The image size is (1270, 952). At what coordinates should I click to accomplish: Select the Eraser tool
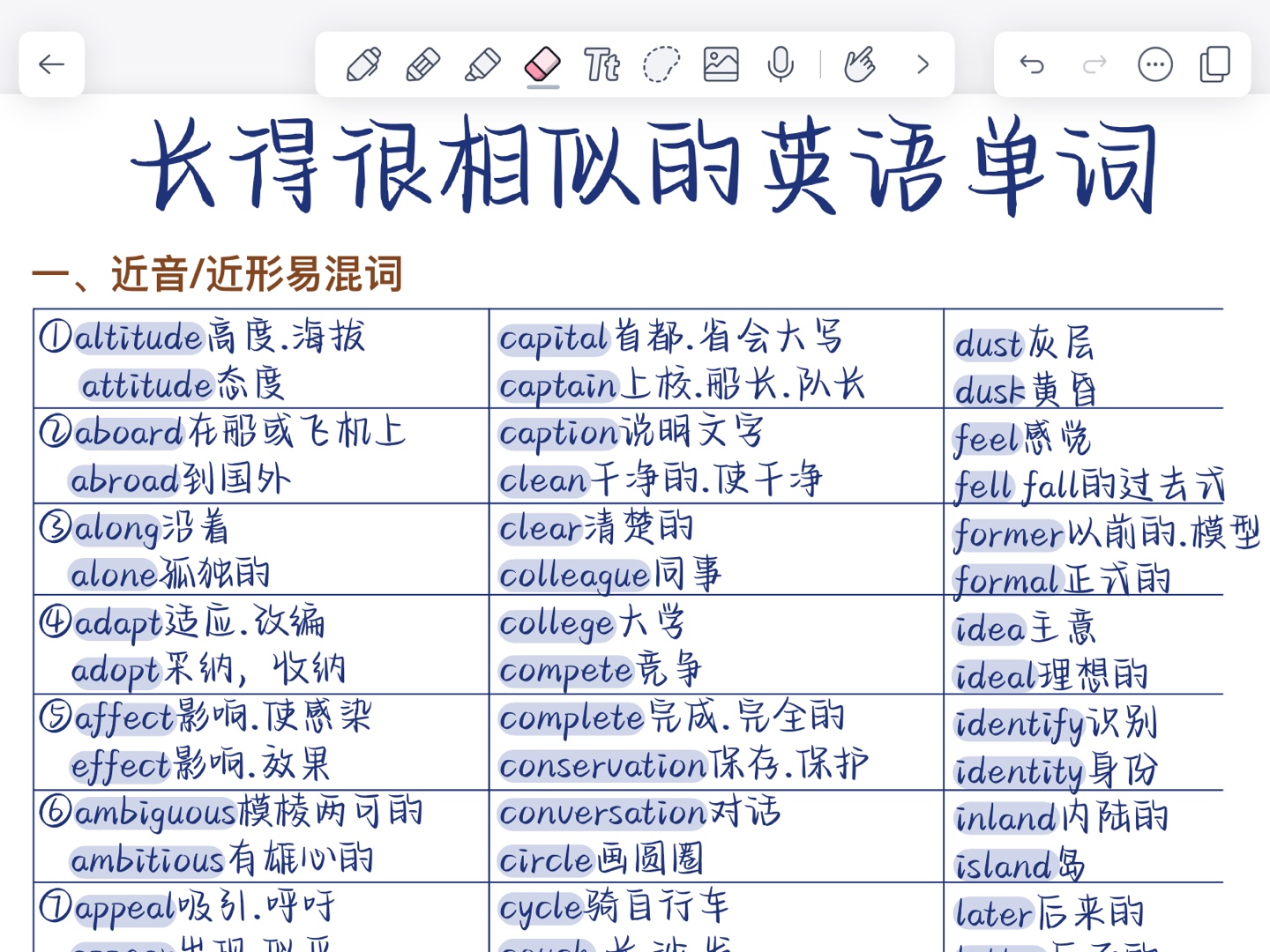click(542, 64)
